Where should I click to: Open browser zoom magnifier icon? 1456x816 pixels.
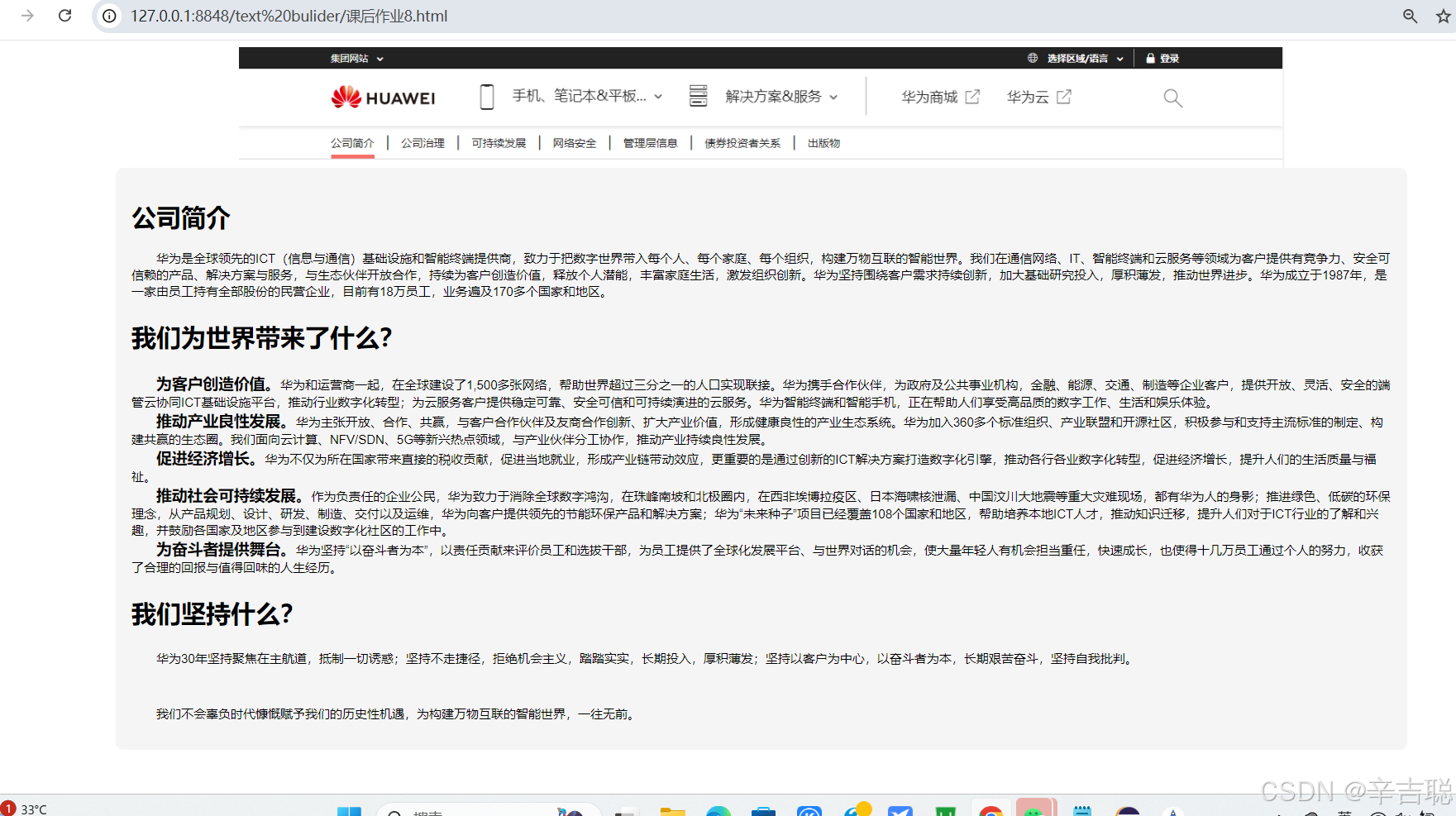1411,16
